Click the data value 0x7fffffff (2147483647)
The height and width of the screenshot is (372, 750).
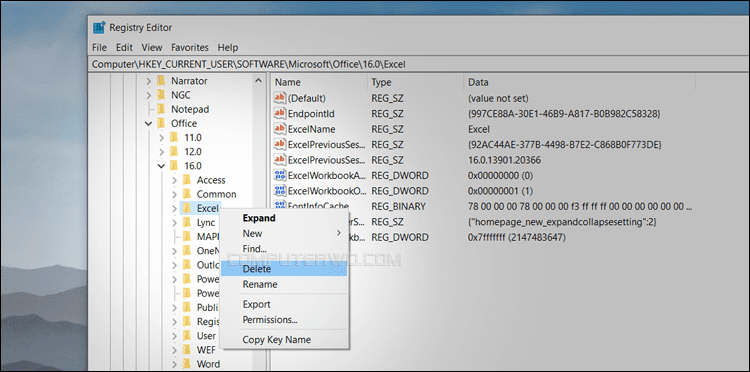point(517,237)
